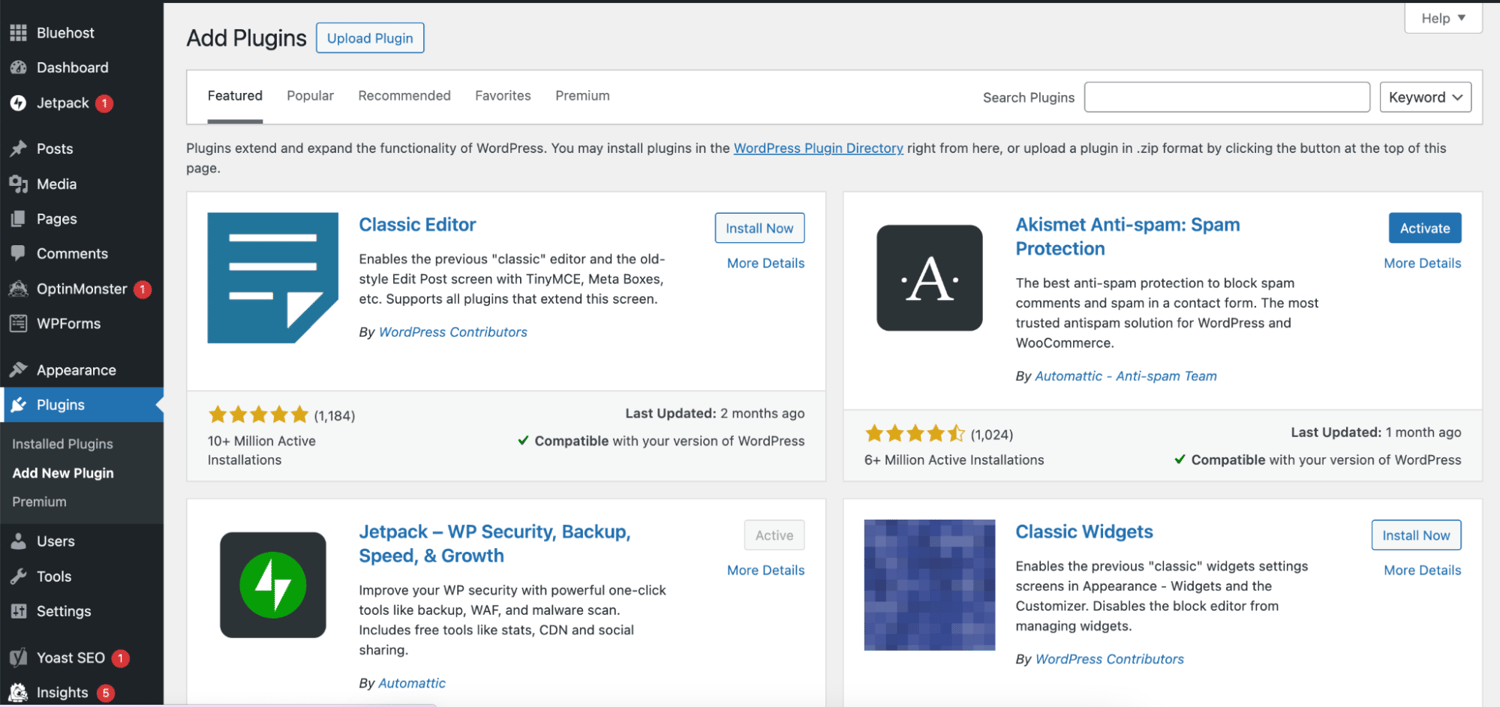Open the Favorites tab
Screen dimensions: 1500x707
(503, 96)
